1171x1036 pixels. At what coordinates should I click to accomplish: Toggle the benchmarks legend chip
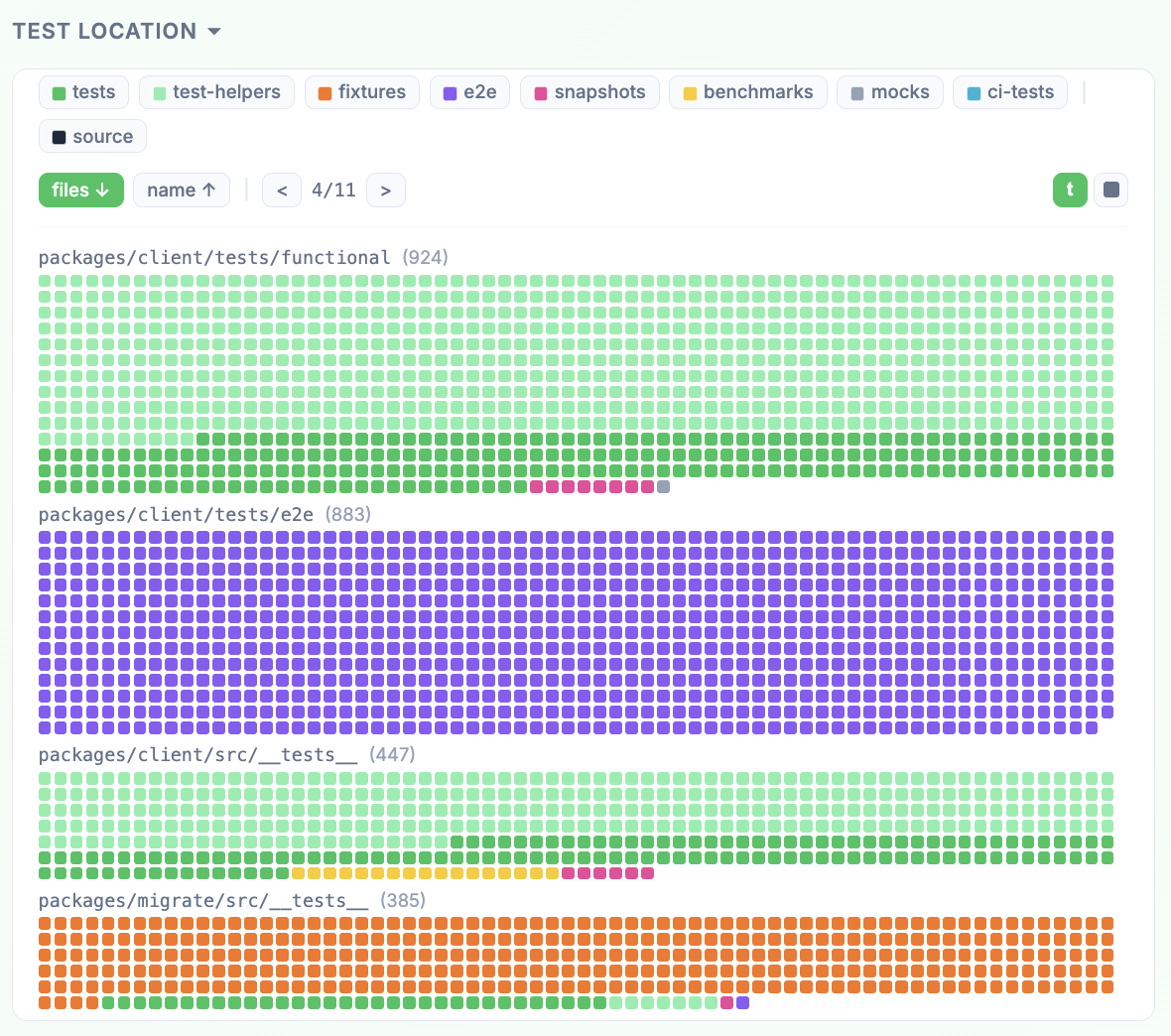click(748, 92)
